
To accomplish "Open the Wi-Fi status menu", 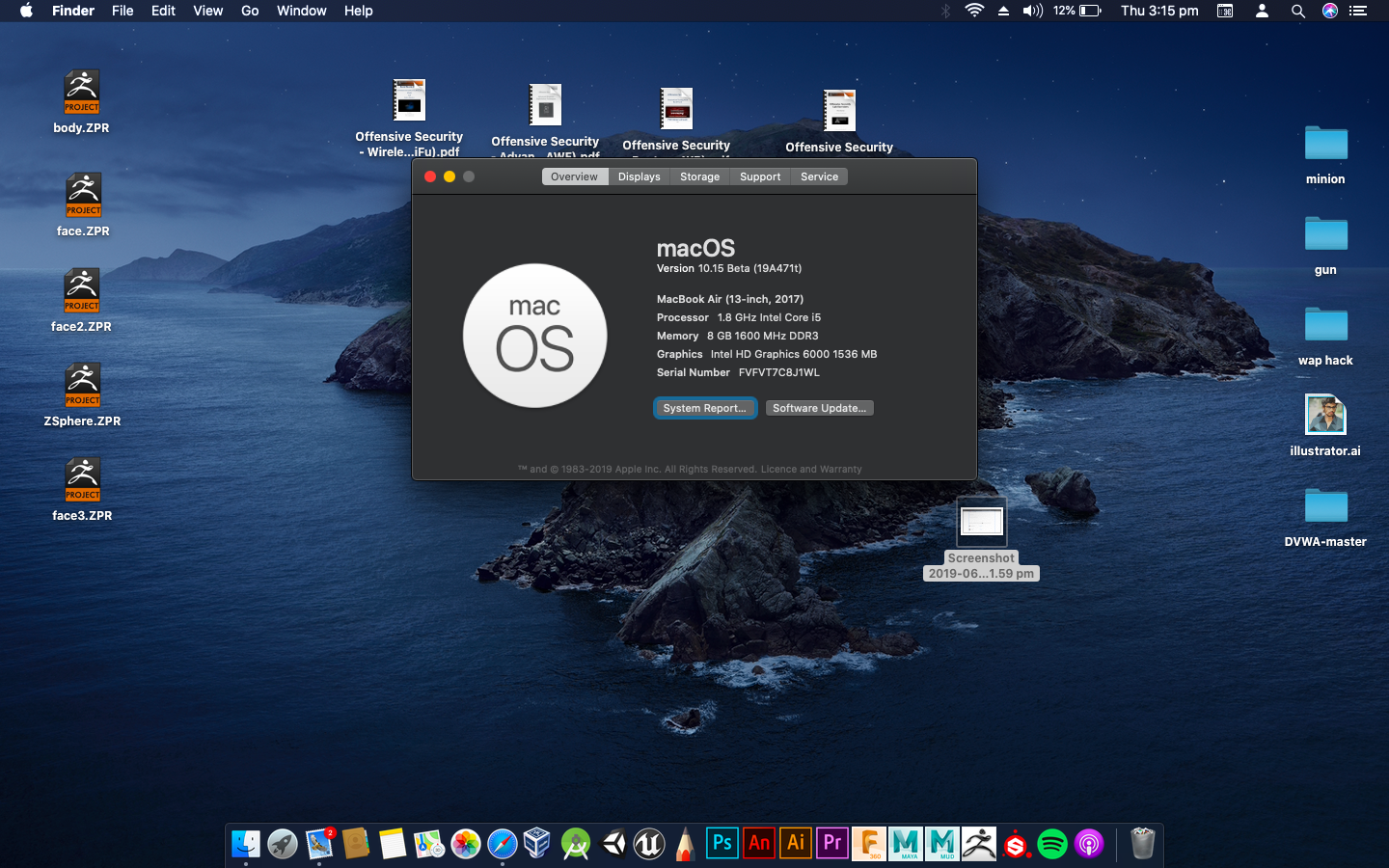I will coord(974,11).
